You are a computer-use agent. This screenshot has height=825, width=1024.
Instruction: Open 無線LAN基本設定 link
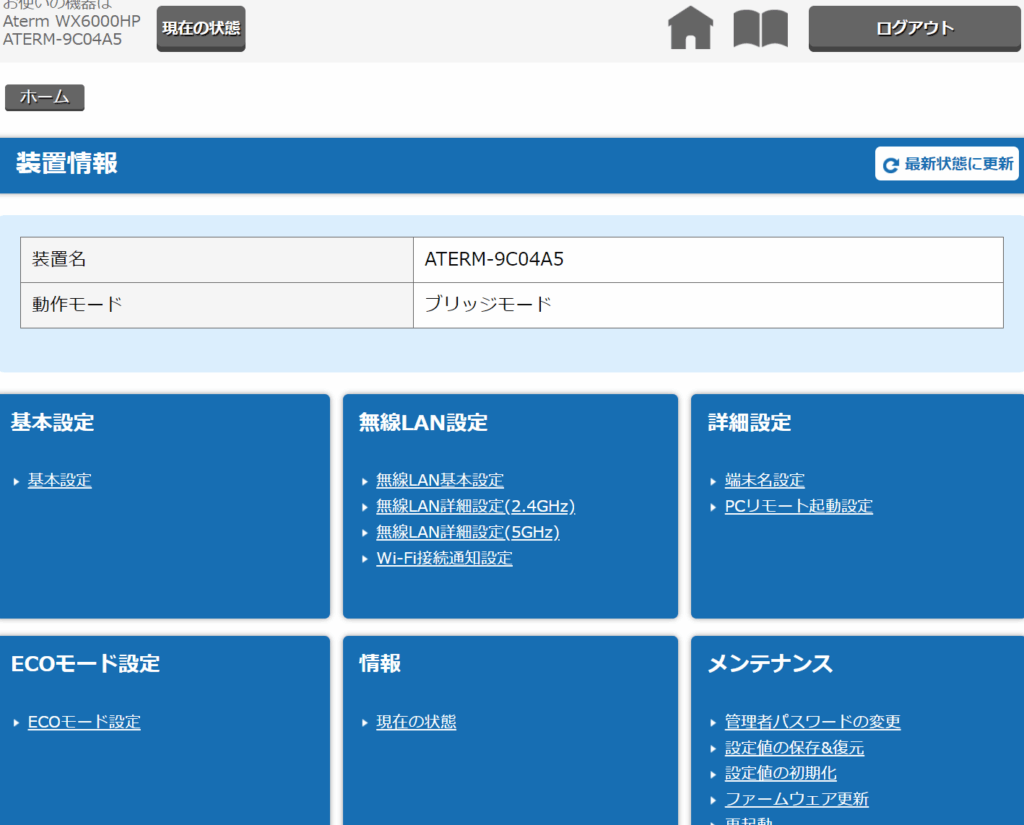pyautogui.click(x=440, y=480)
